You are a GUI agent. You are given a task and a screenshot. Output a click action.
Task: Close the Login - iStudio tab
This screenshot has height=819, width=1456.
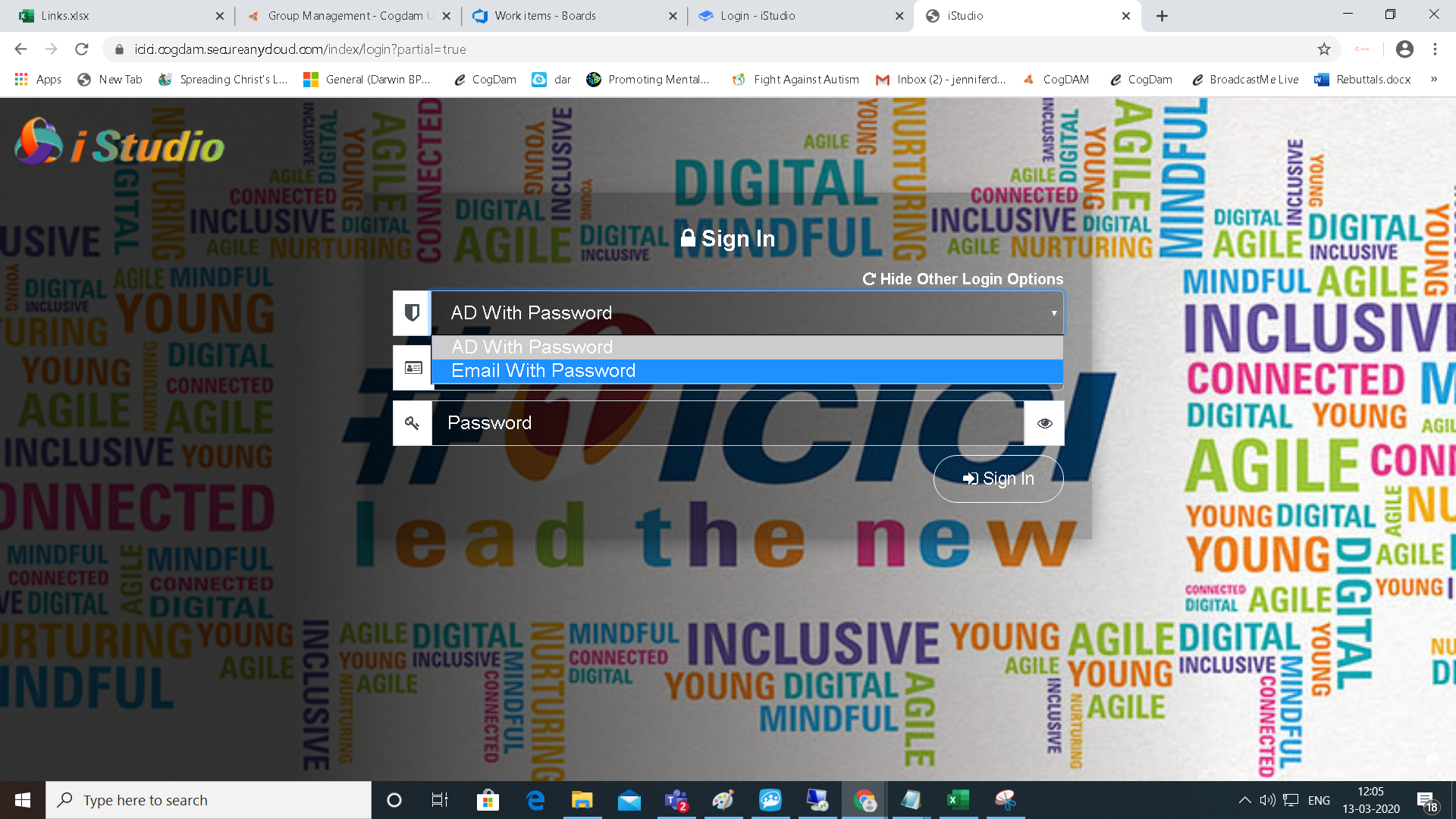point(899,16)
